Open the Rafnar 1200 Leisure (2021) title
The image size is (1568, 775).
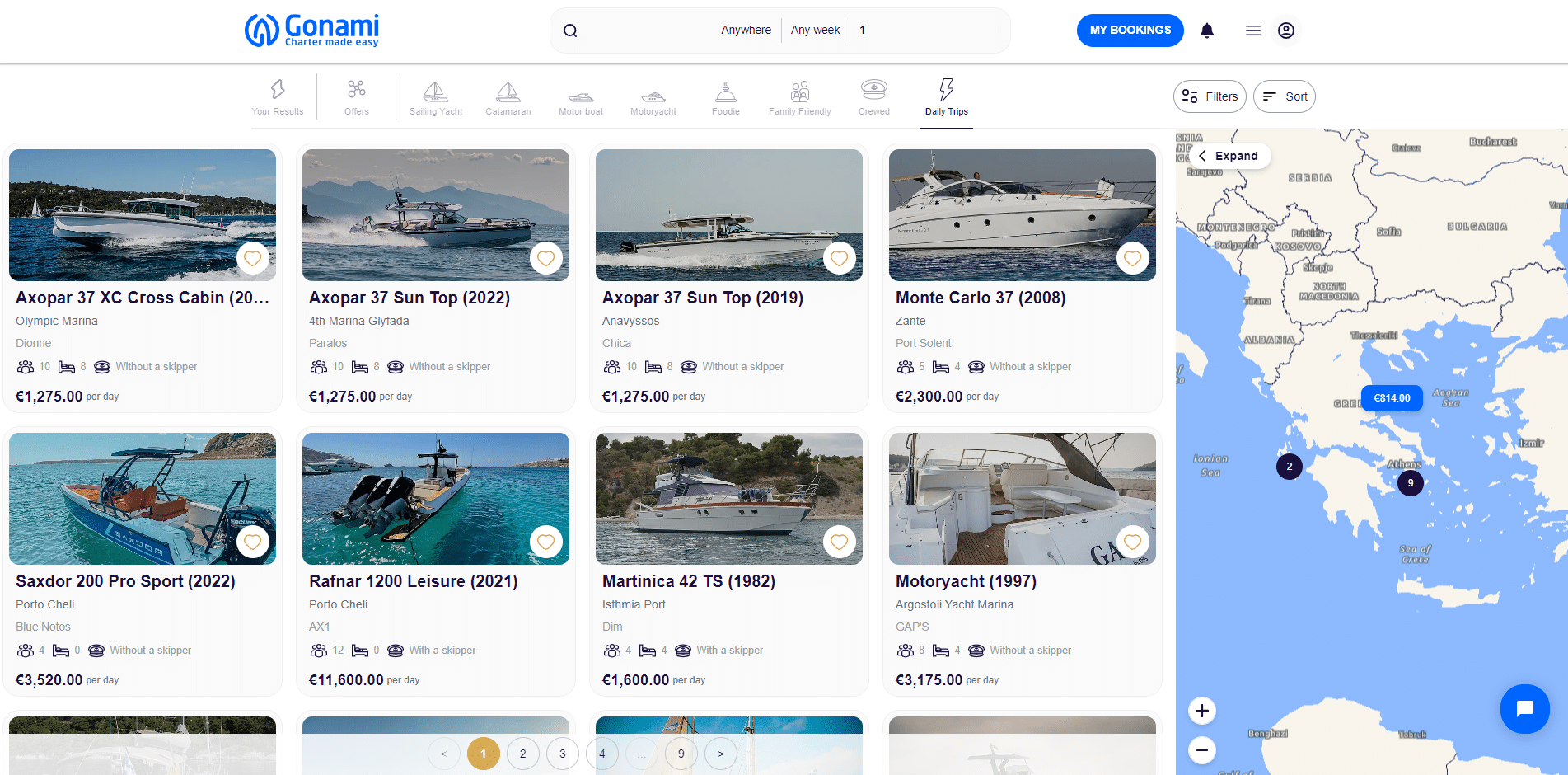(414, 581)
